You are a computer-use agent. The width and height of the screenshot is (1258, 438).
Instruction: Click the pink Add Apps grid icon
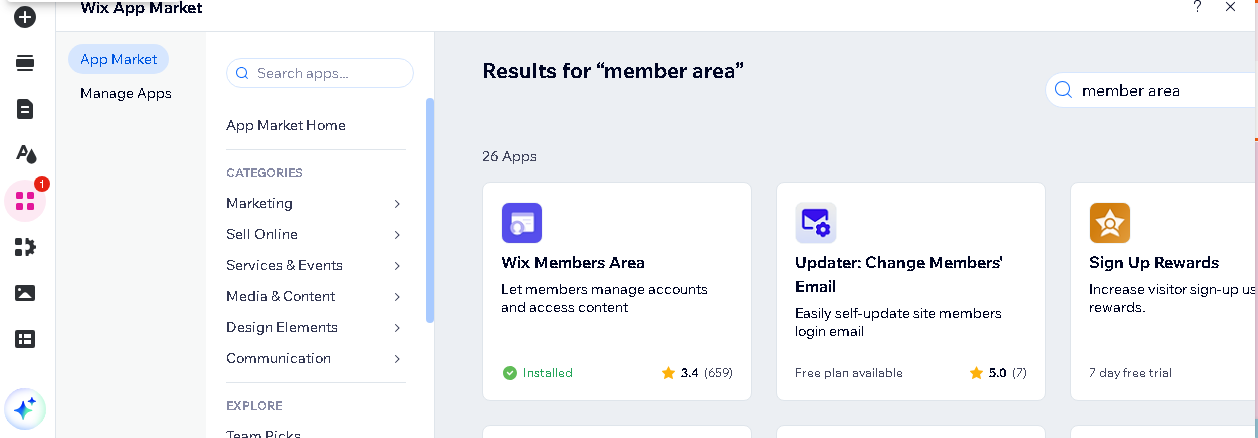25,201
